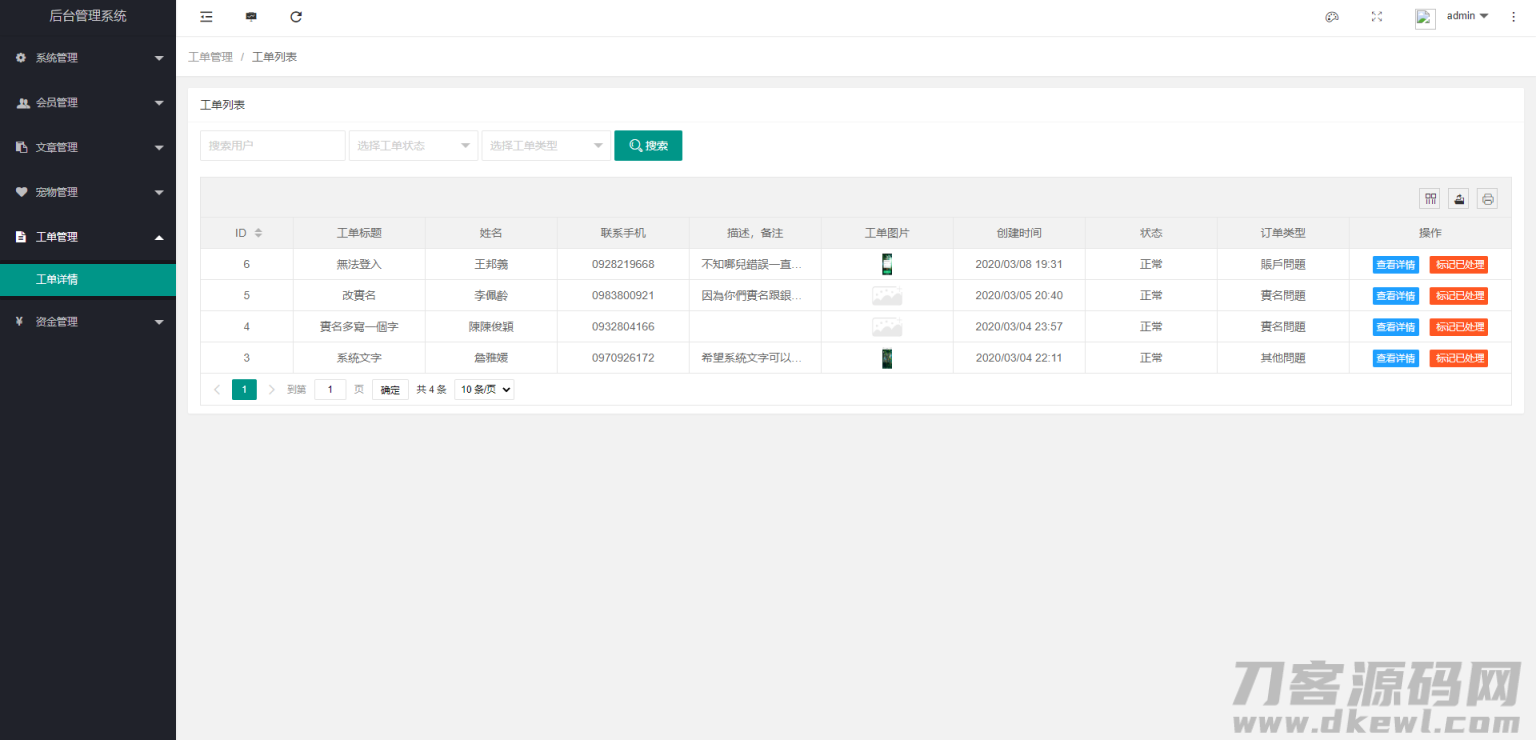Screen dimensions: 1536x740
Task: Change page size using the 10条/页 dropdown
Action: [484, 389]
